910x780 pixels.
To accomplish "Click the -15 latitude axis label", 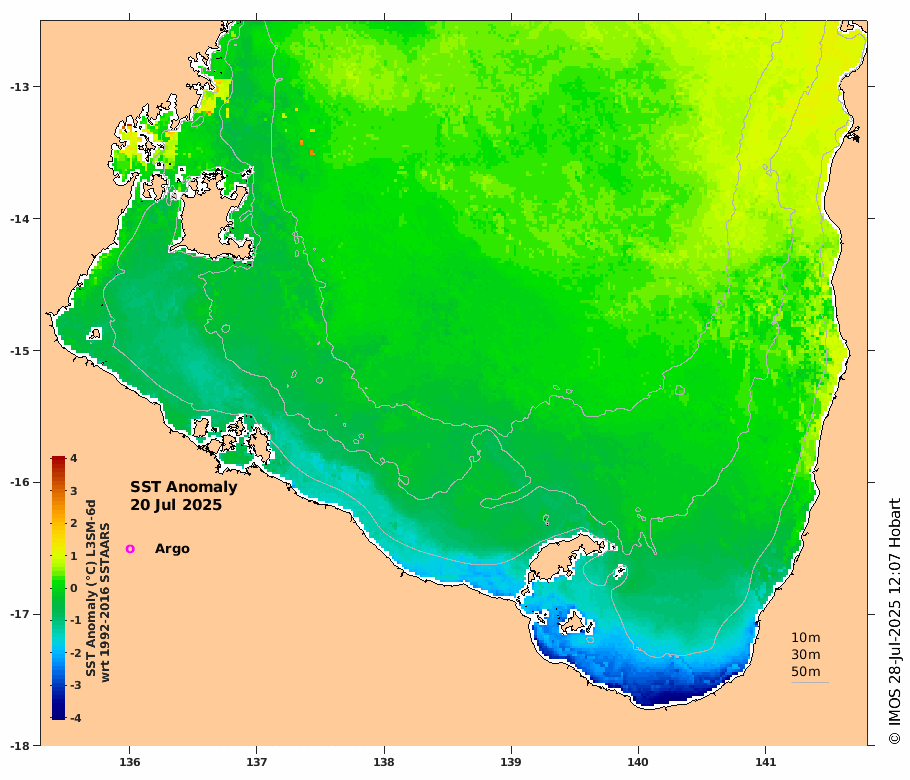I will click(x=19, y=351).
